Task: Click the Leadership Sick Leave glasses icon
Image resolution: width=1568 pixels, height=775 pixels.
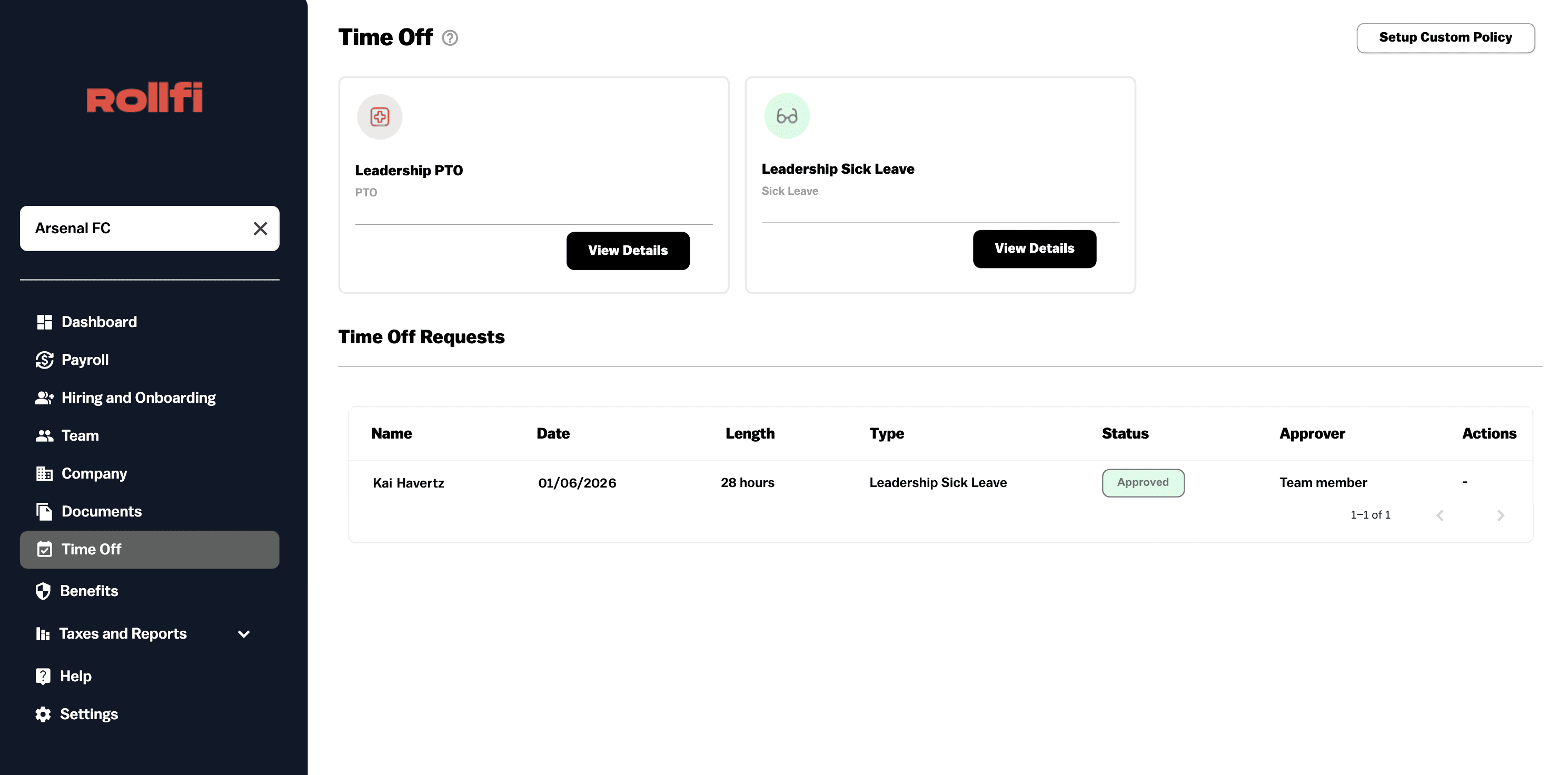Action: [x=787, y=116]
